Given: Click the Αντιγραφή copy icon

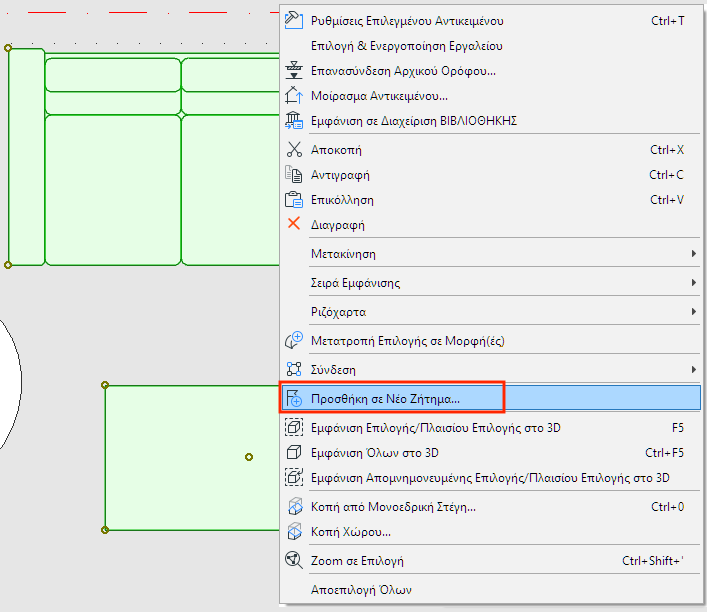Looking at the screenshot, I should pyautogui.click(x=294, y=175).
